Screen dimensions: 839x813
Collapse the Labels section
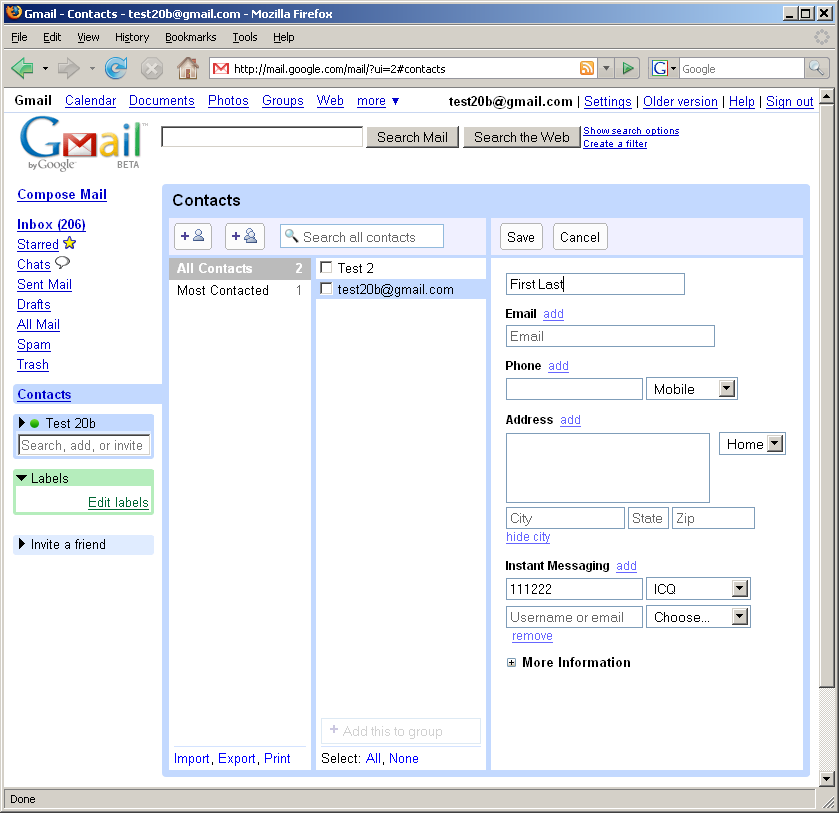pos(21,478)
